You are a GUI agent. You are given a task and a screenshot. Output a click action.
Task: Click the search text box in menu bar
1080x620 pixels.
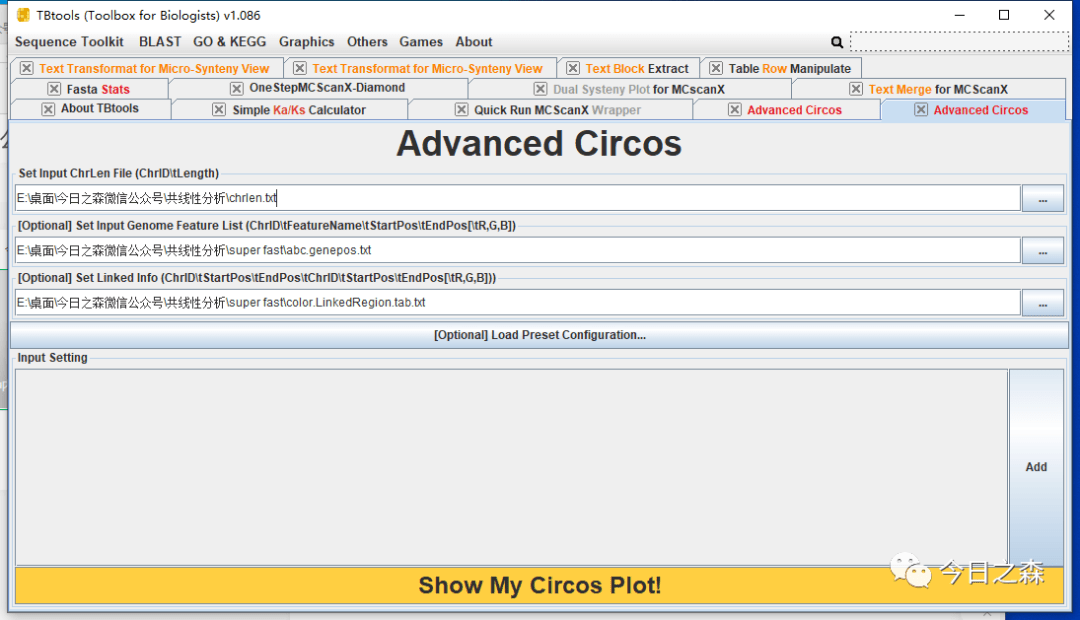pyautogui.click(x=959, y=41)
